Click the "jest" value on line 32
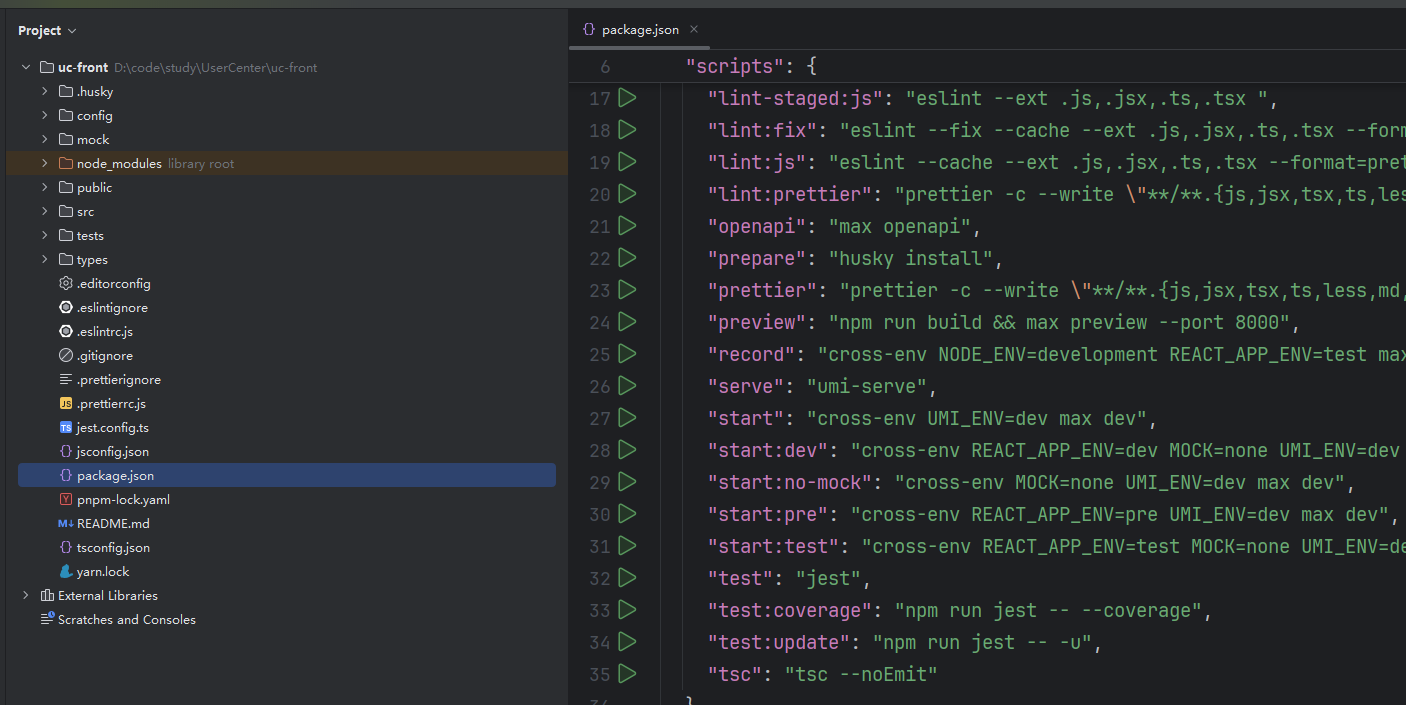Viewport: 1406px width, 705px height. (x=829, y=578)
